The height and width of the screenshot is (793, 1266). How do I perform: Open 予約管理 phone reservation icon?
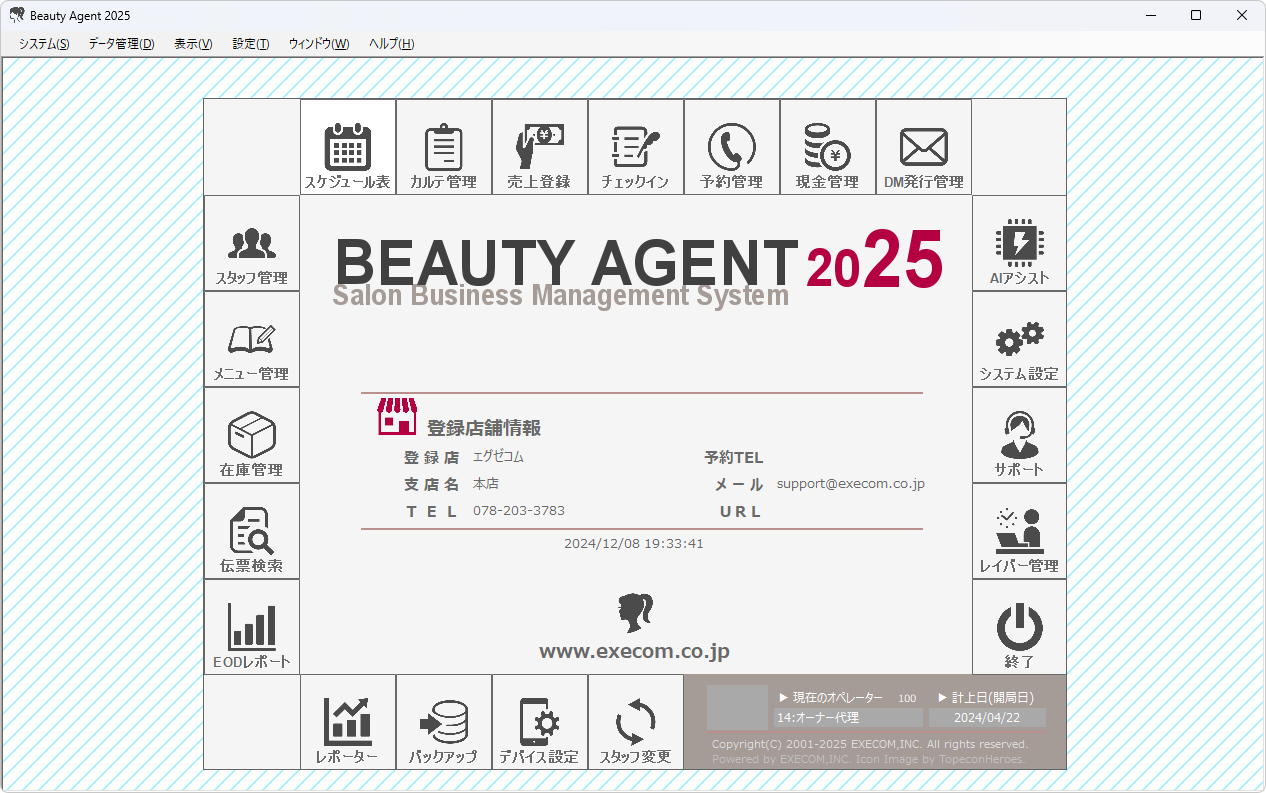pos(732,148)
